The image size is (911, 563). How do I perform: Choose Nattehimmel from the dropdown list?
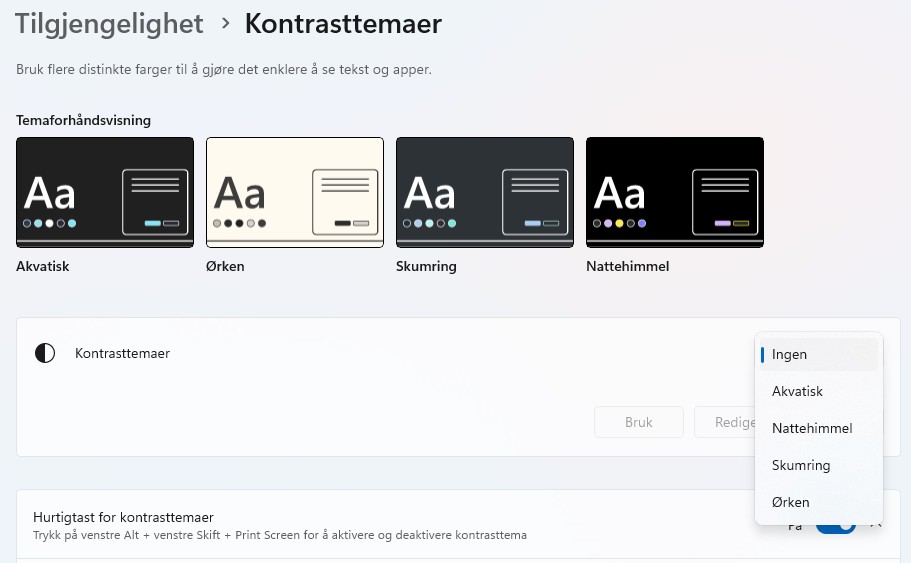[819, 429]
